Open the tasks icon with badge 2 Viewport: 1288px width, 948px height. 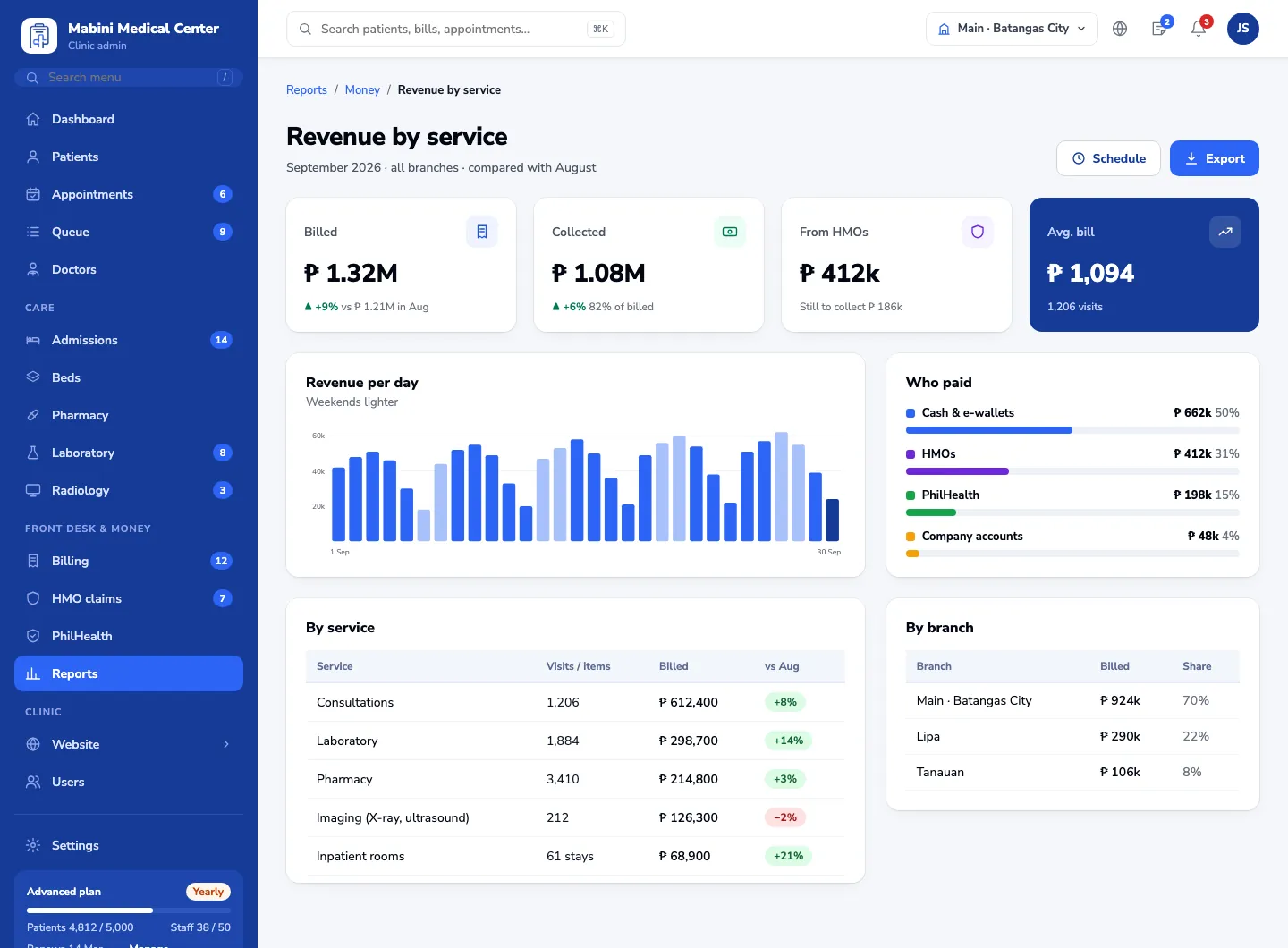tap(1159, 29)
